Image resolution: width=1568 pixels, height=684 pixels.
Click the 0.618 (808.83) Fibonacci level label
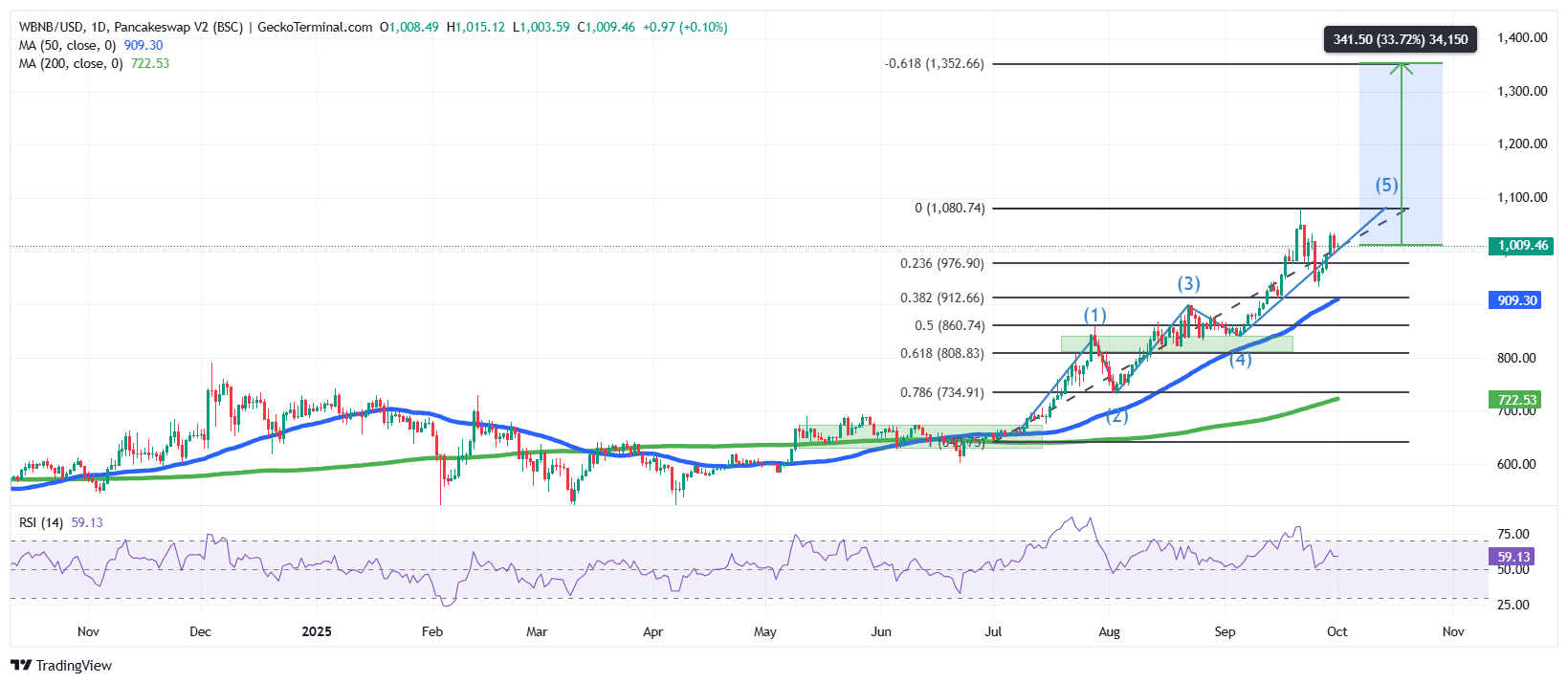941,353
